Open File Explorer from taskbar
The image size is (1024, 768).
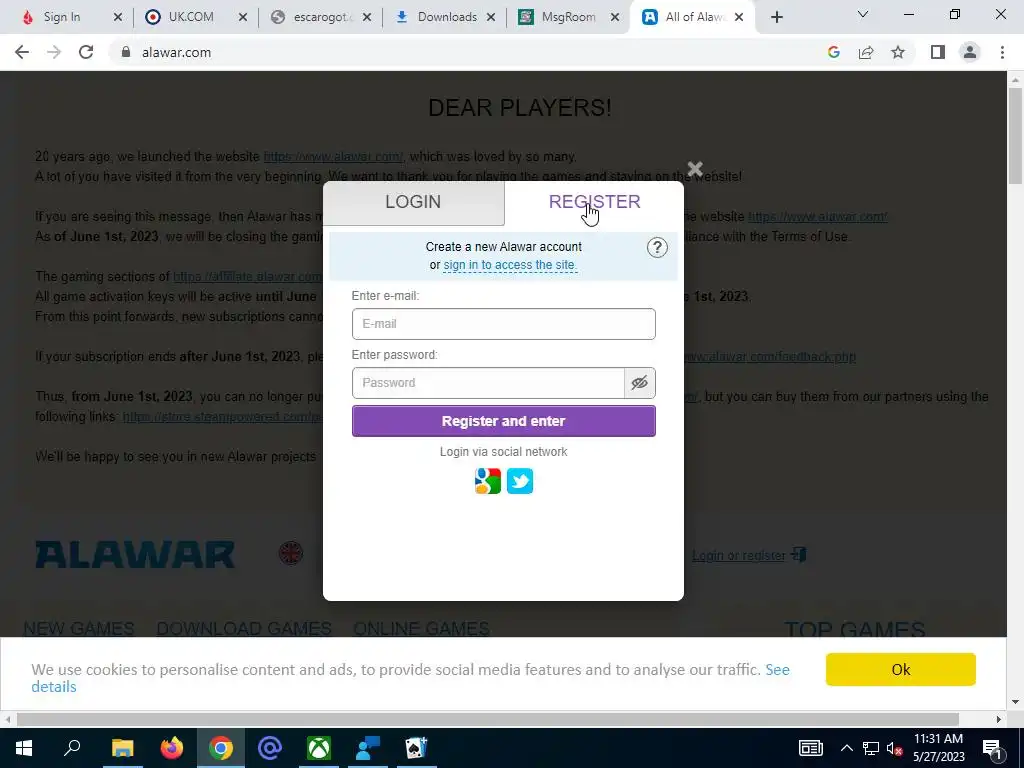[x=122, y=748]
